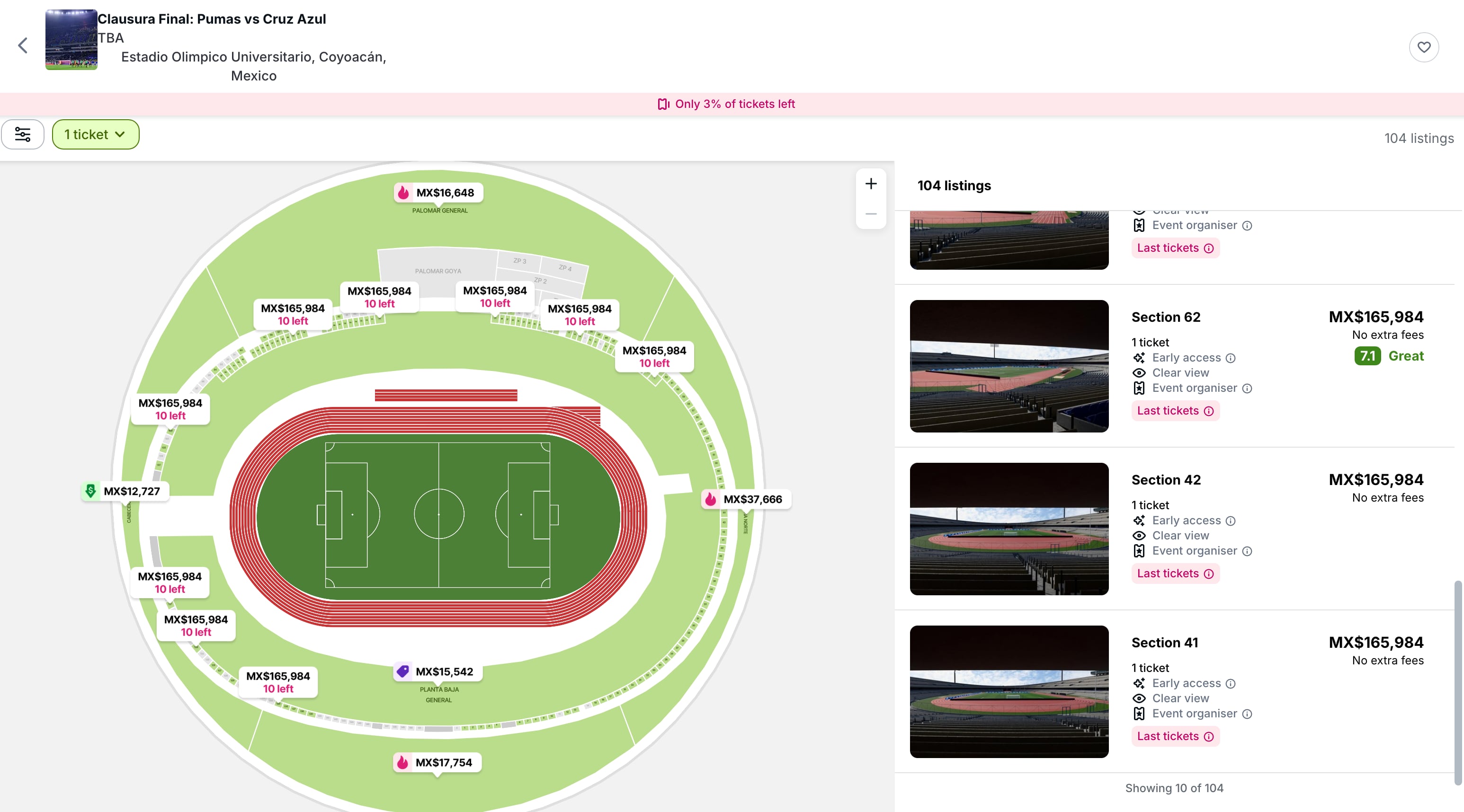Click the Last tickets badge in Section 62

[x=1175, y=411]
